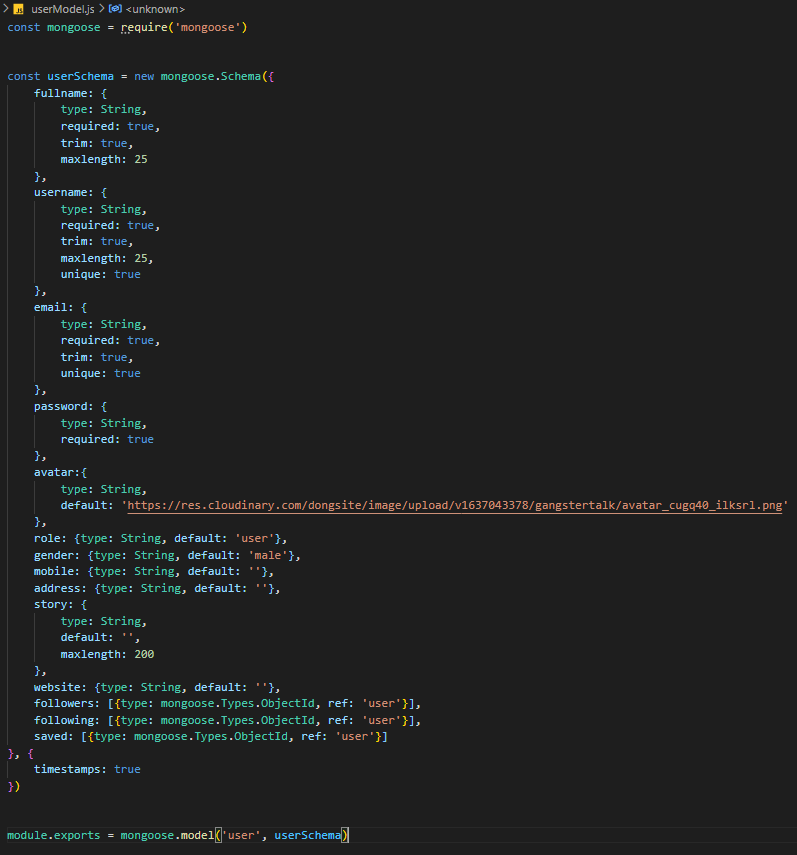
Task: Click the JavaScript file icon in the breadcrumb
Action: [x=20, y=9]
